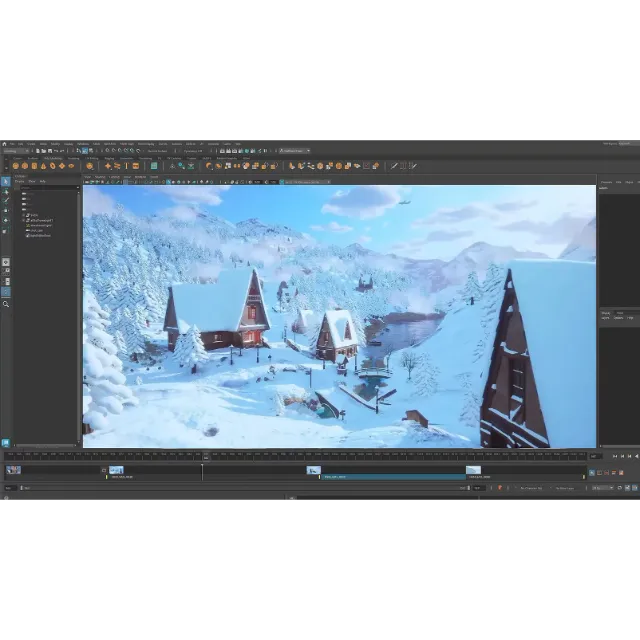Screen dimensions: 640x640
Task: Click the teal highlighted shot clip in sequencer
Action: (x=393, y=477)
